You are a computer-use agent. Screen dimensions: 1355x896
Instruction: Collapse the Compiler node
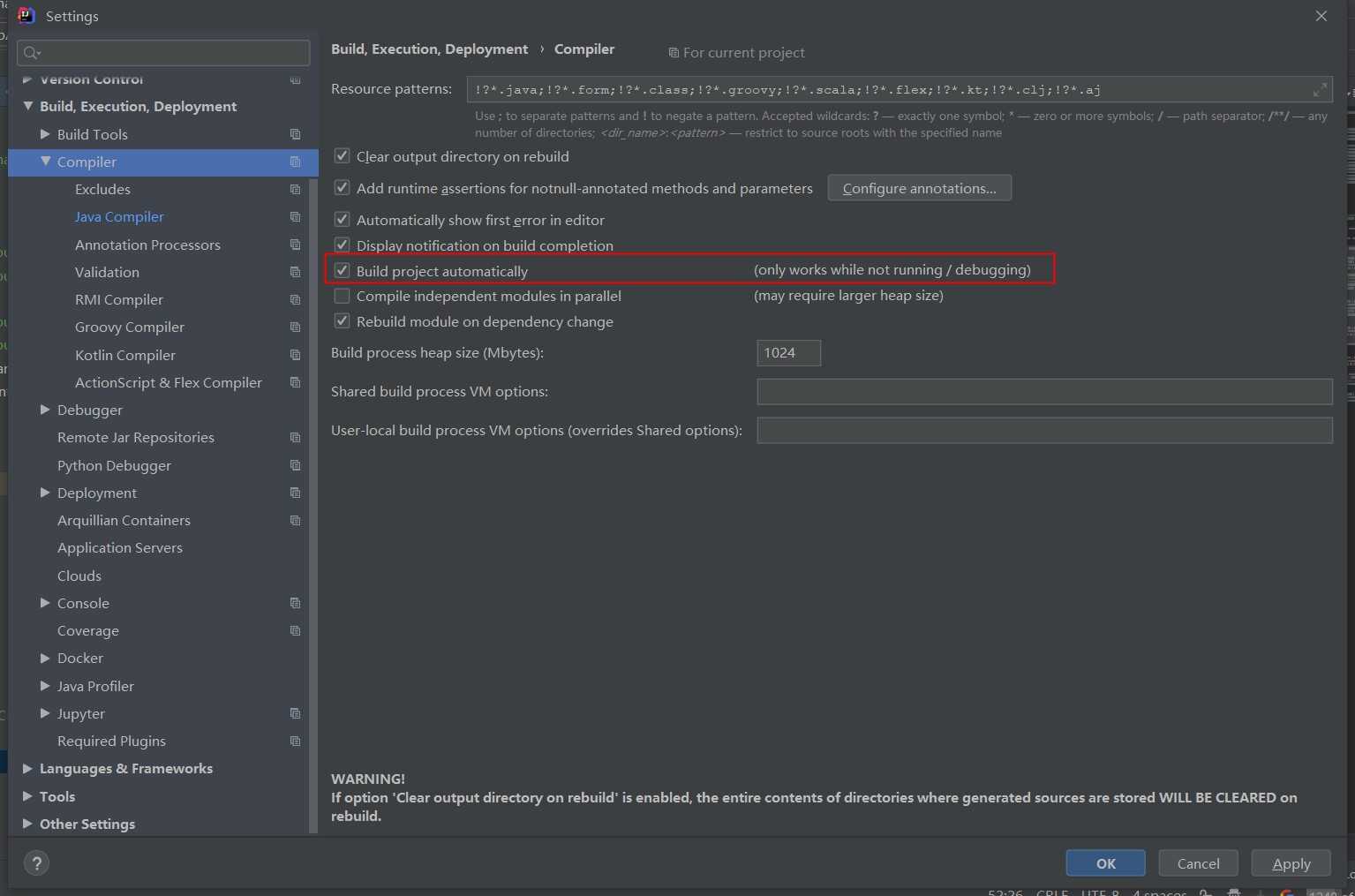pos(45,162)
